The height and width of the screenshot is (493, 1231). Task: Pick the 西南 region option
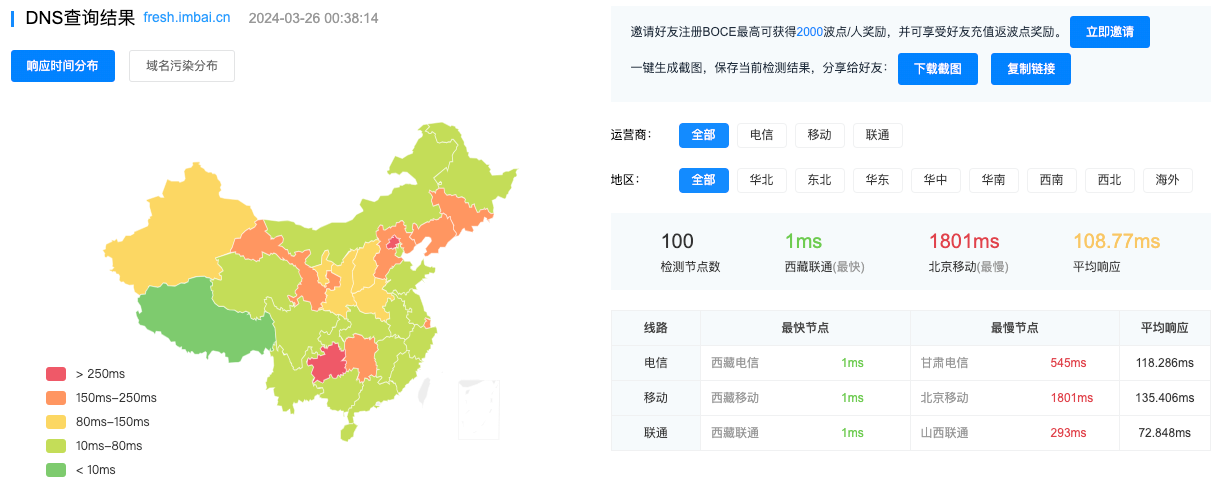1051,180
